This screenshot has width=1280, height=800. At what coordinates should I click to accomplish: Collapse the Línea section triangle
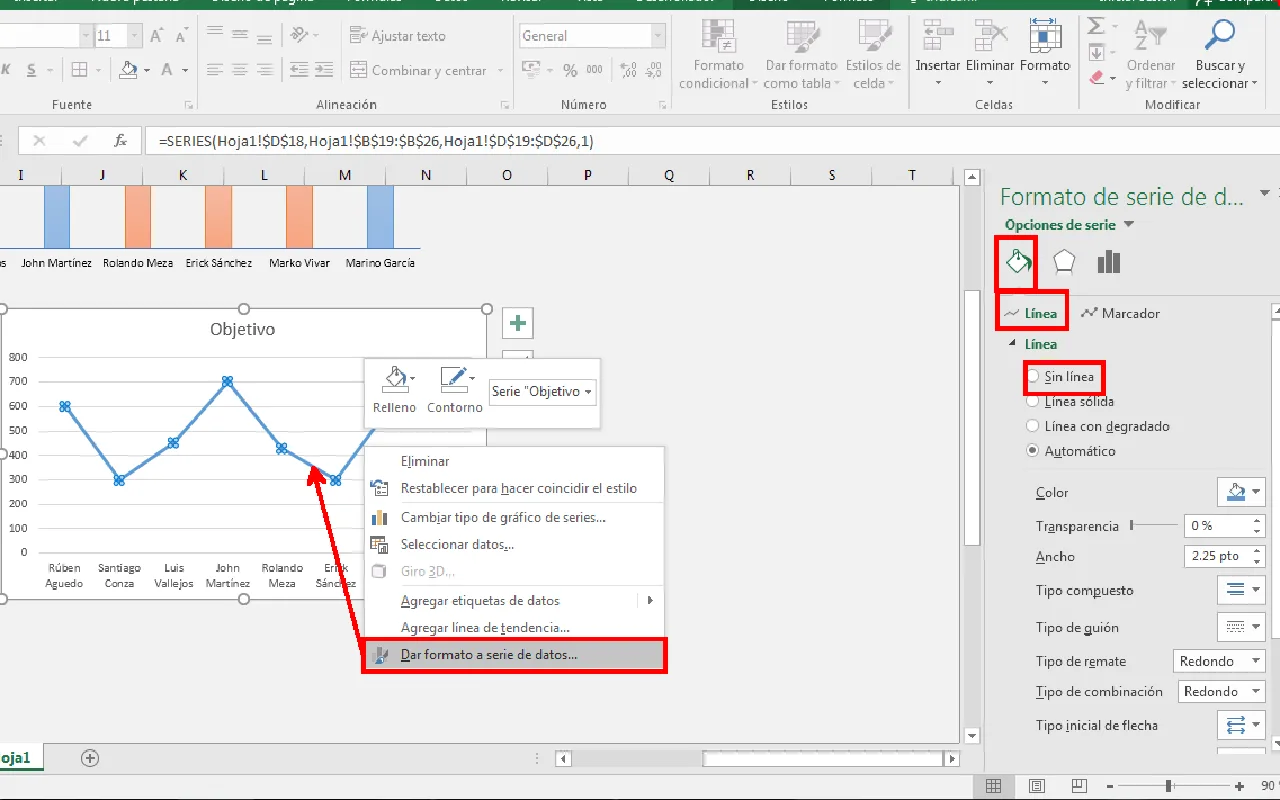(x=1011, y=345)
